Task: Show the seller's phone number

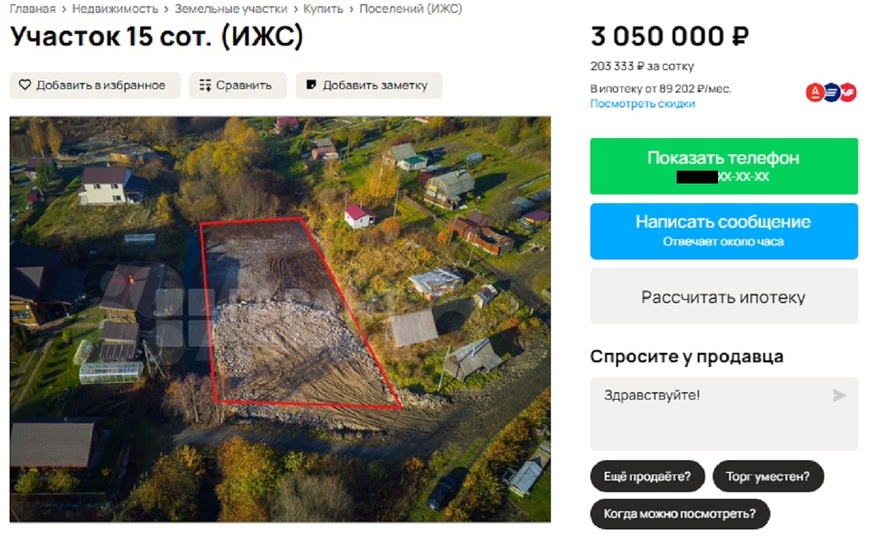Action: click(x=724, y=166)
